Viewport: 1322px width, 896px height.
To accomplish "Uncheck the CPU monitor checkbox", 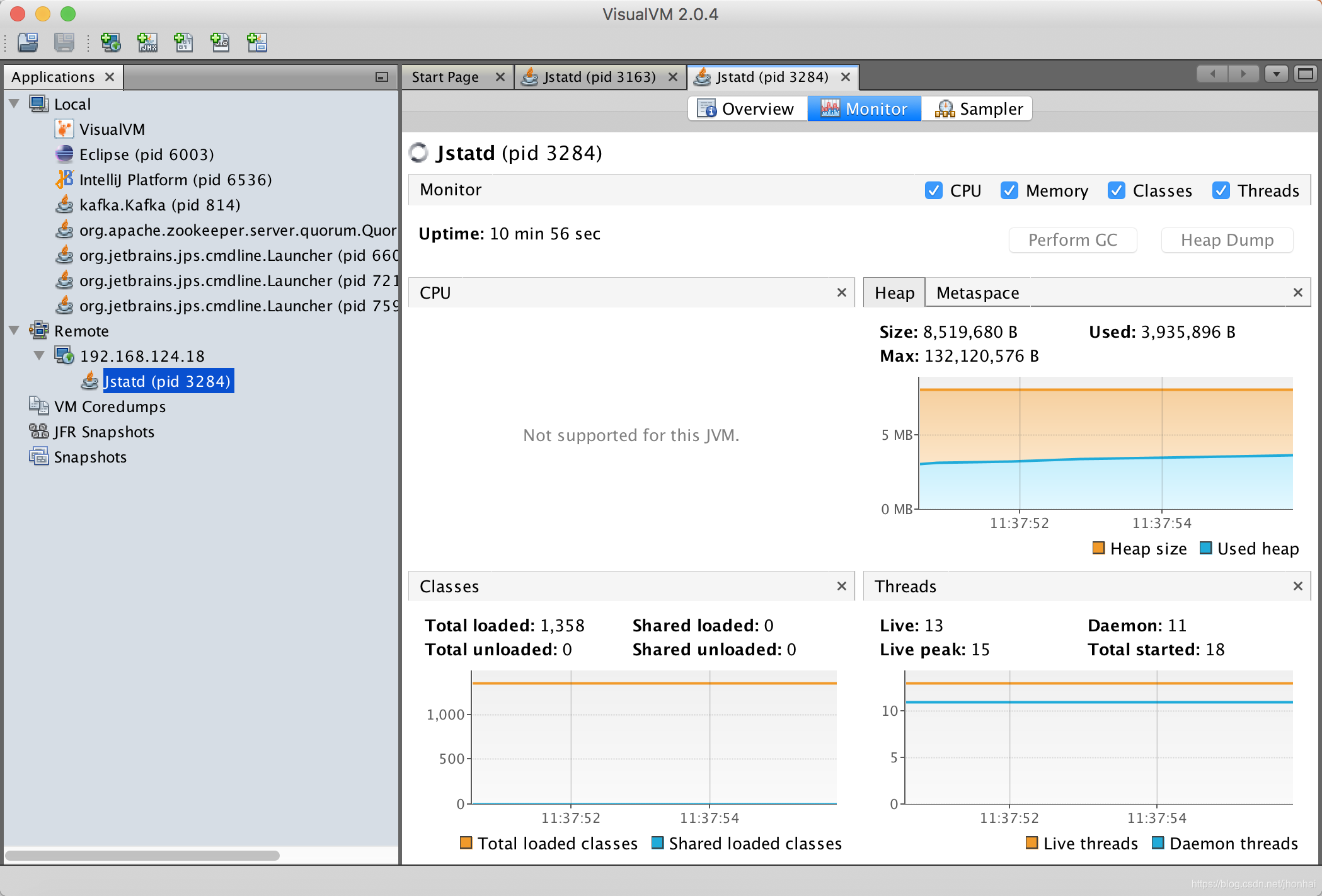I will pos(933,190).
